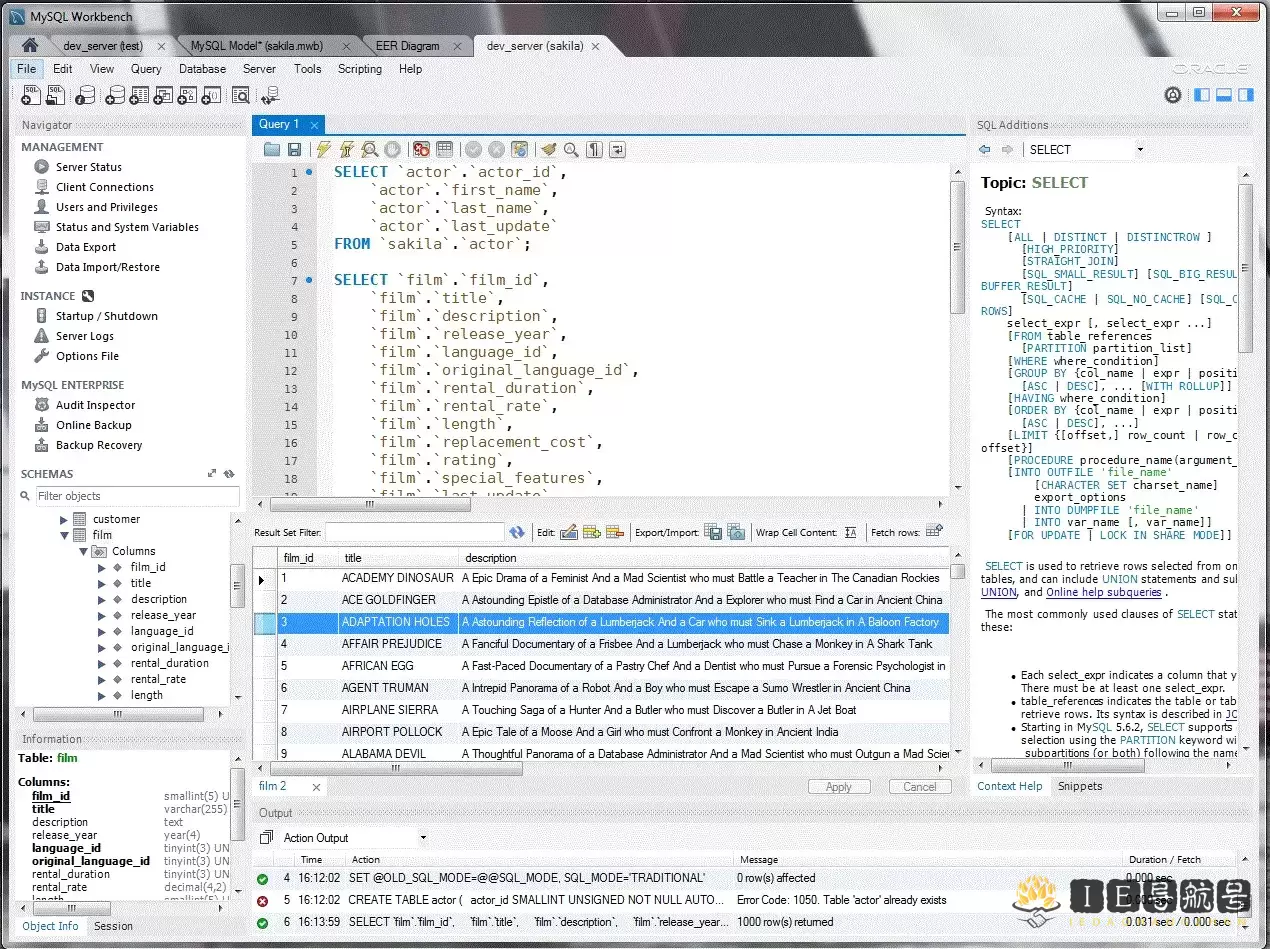Screen dimensions: 1270x949
Task: Toggle stop-on-error for script execution
Action: coord(422,149)
